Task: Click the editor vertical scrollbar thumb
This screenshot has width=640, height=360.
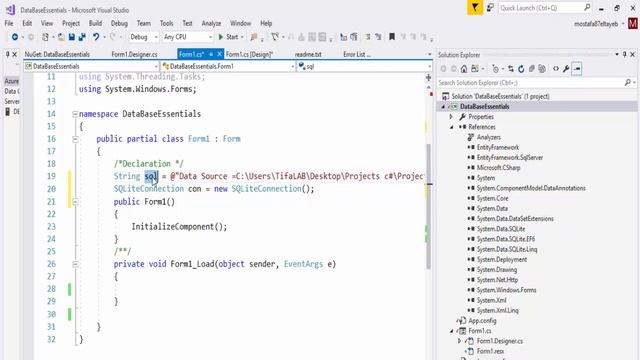Action: [x=429, y=206]
